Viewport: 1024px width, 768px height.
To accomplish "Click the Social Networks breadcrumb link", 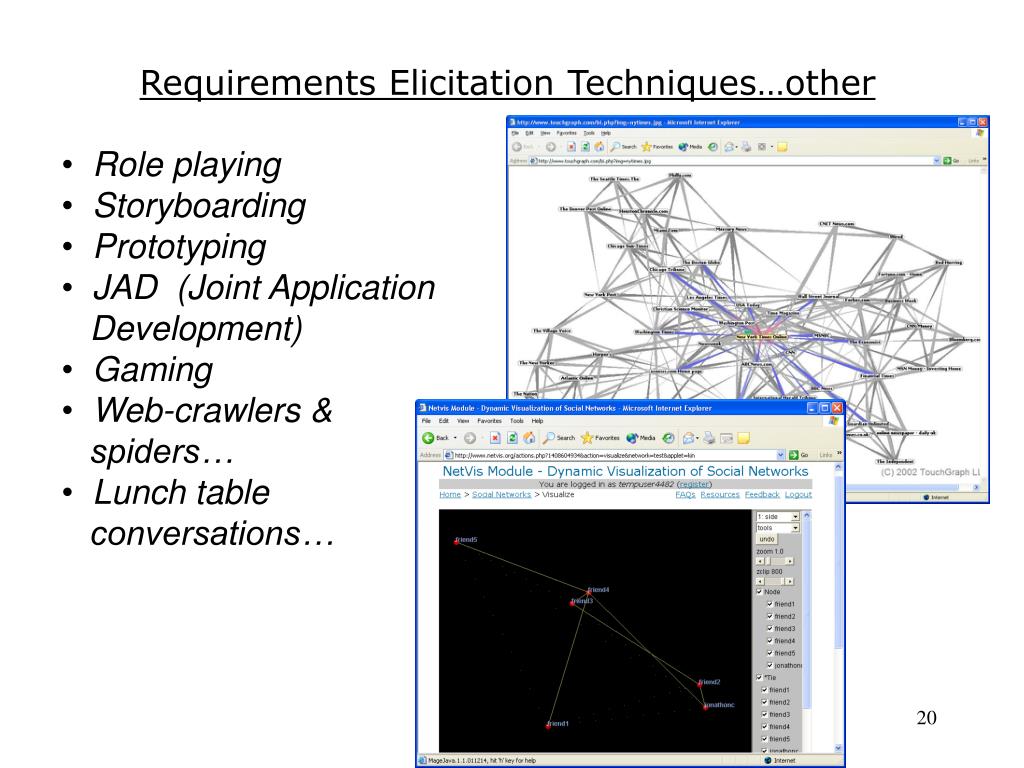I will tap(502, 494).
